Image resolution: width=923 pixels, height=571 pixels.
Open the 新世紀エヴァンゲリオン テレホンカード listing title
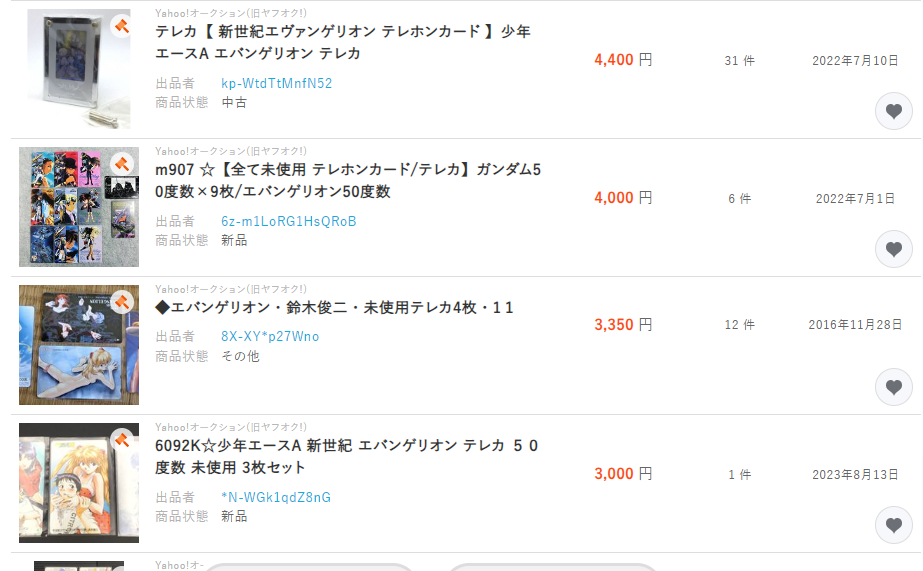343,42
